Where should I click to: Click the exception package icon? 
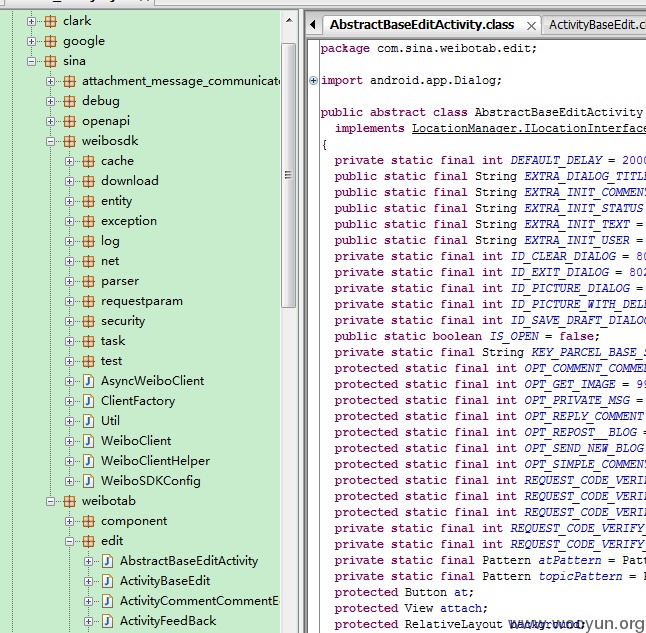point(88,221)
